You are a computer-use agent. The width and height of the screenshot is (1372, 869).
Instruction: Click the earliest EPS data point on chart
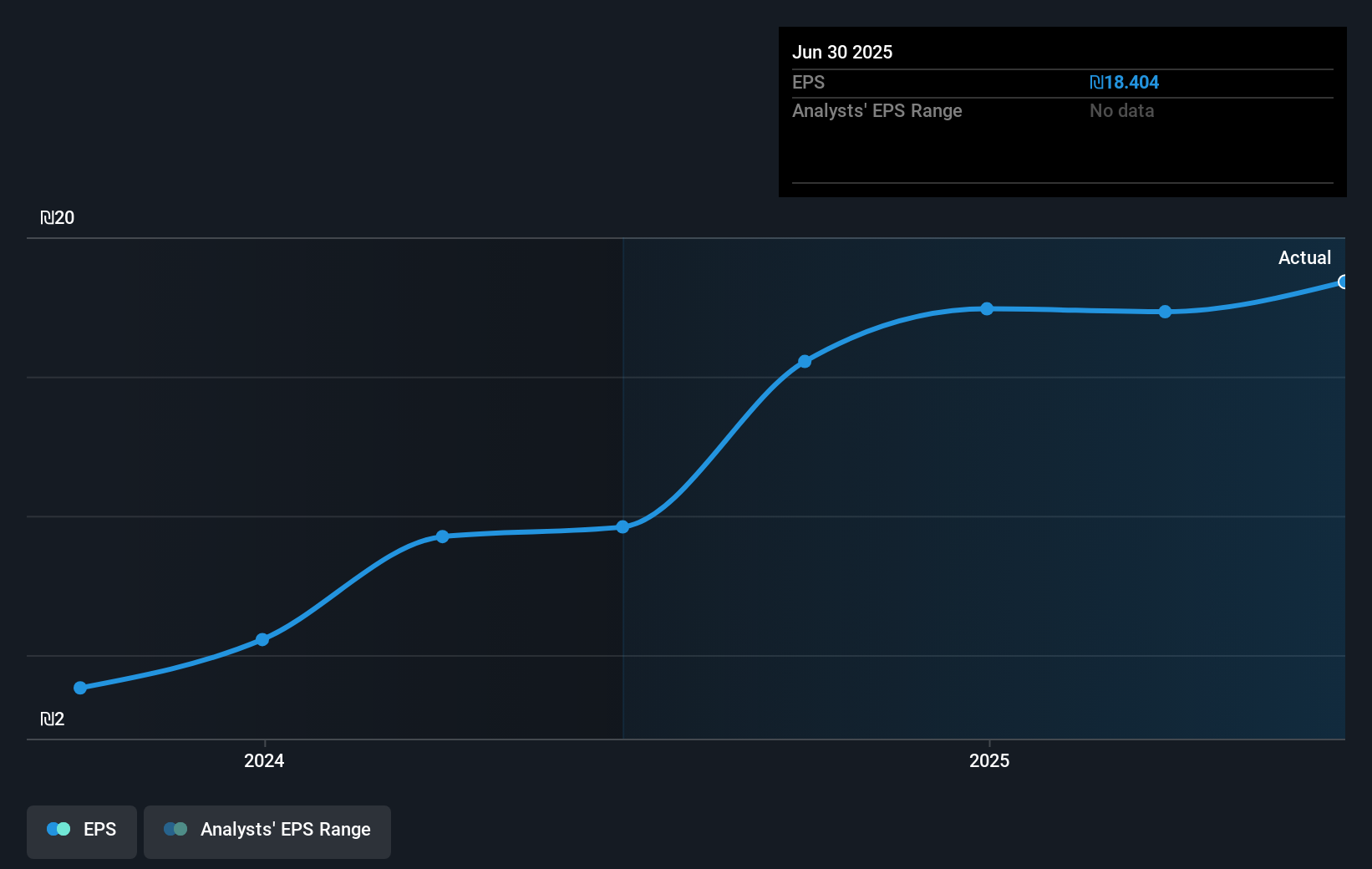[80, 688]
